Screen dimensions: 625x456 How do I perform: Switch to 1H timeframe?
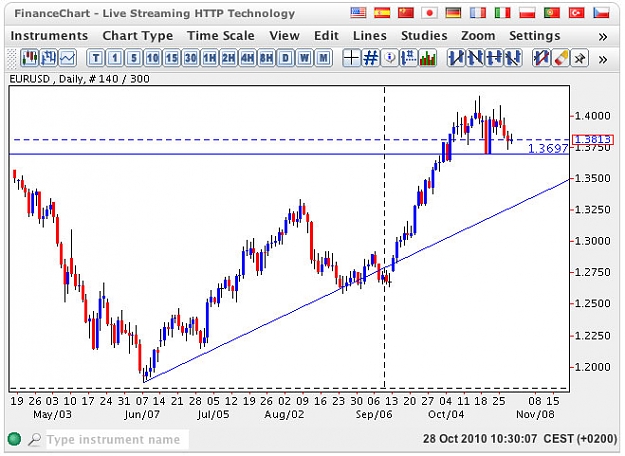[x=209, y=58]
